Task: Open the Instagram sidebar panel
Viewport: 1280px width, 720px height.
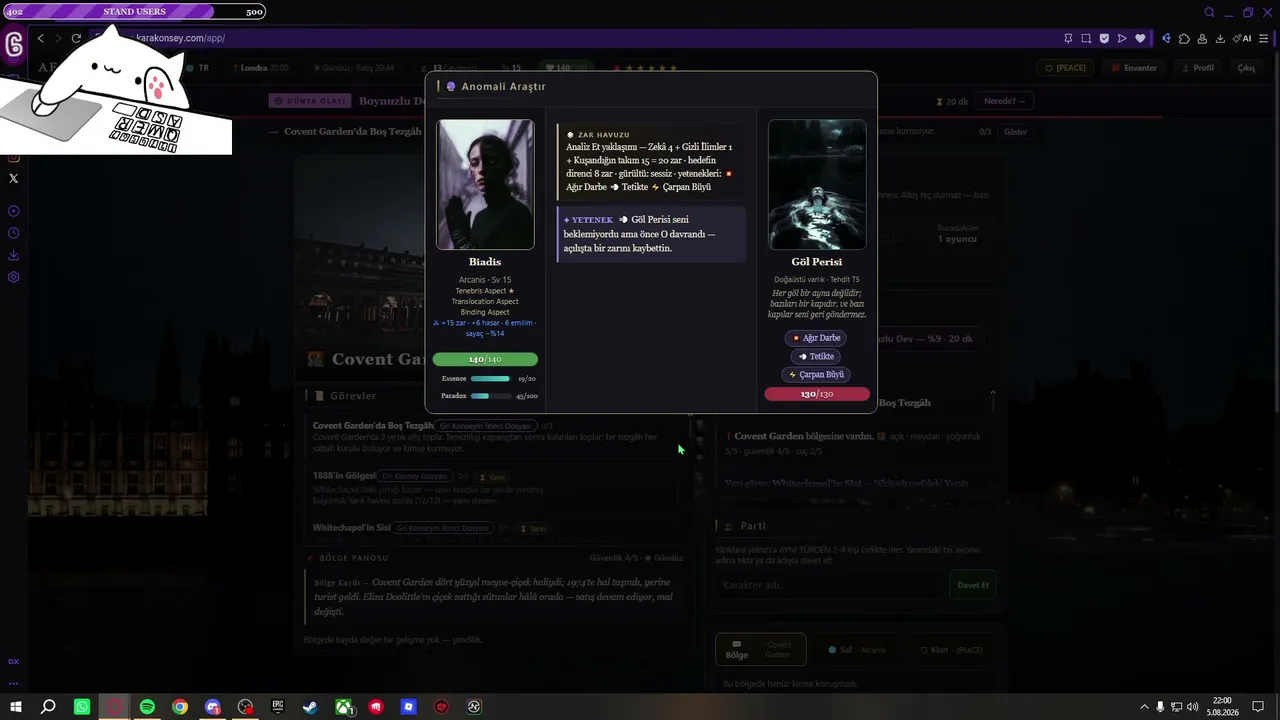Action: point(13,157)
